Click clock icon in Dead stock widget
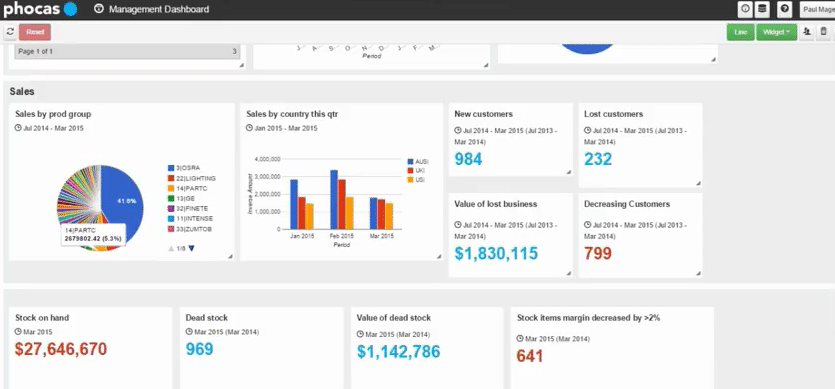The width and height of the screenshot is (835, 389). (x=189, y=332)
